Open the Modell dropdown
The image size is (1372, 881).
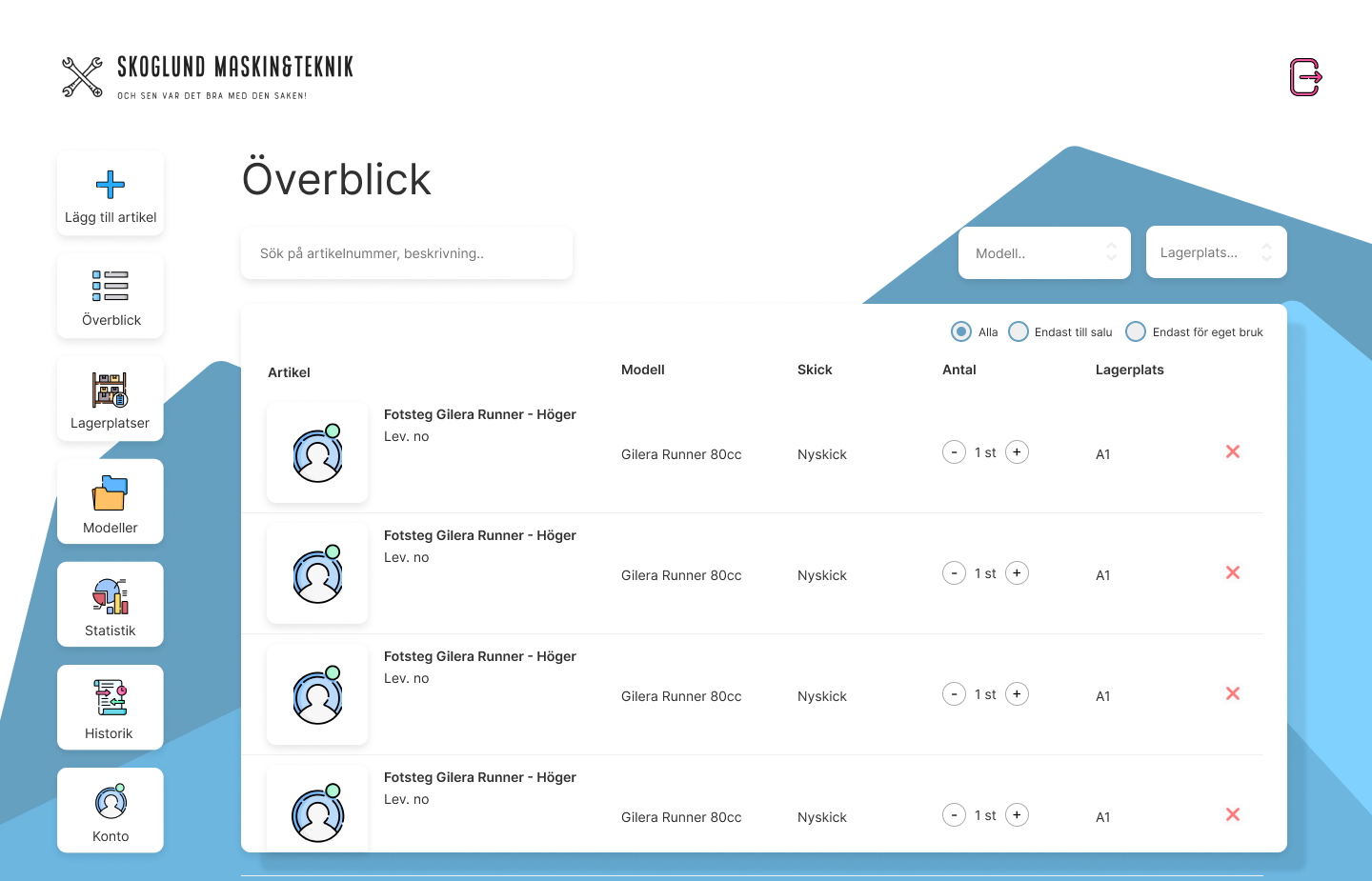1044,252
